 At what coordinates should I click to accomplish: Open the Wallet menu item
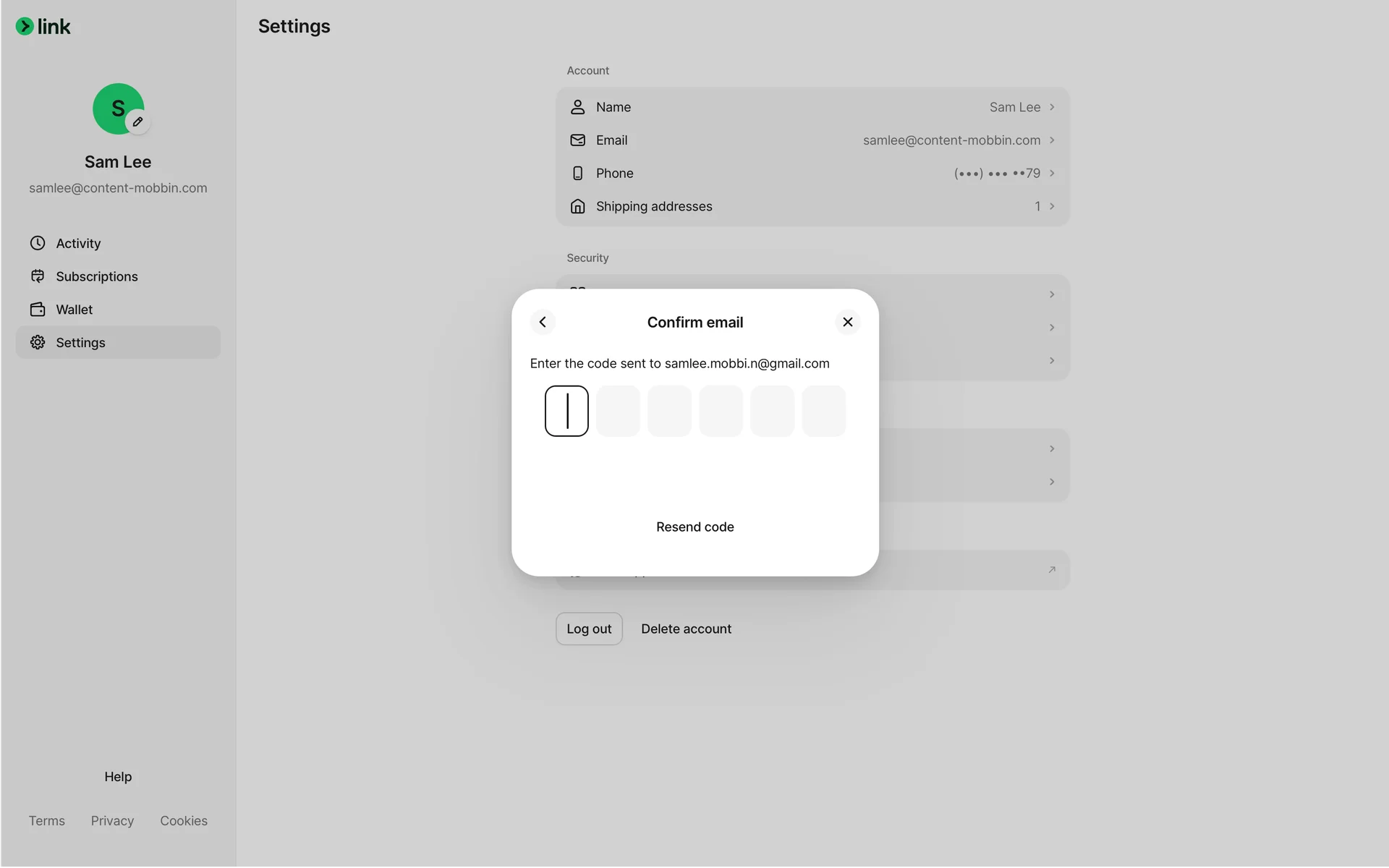pos(75,310)
